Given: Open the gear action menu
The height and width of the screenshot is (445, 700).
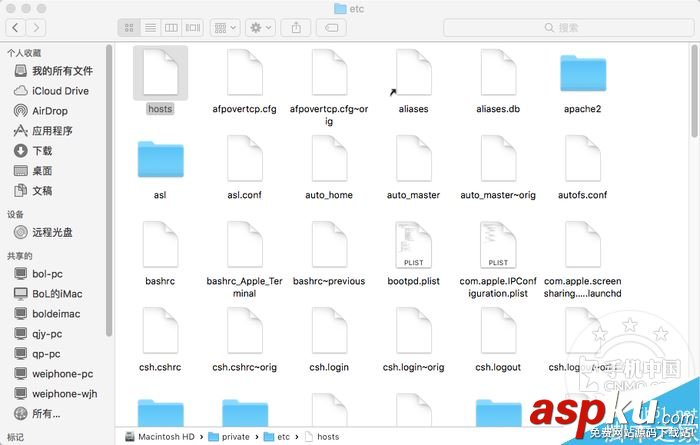Looking at the screenshot, I should 261,28.
